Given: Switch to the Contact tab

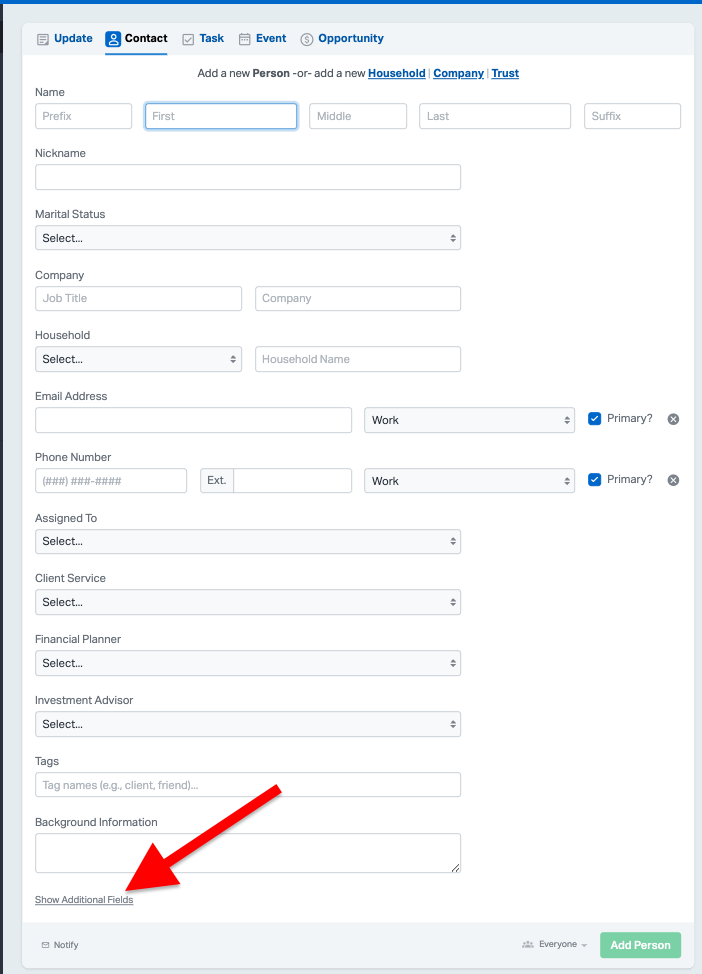Looking at the screenshot, I should pos(136,39).
